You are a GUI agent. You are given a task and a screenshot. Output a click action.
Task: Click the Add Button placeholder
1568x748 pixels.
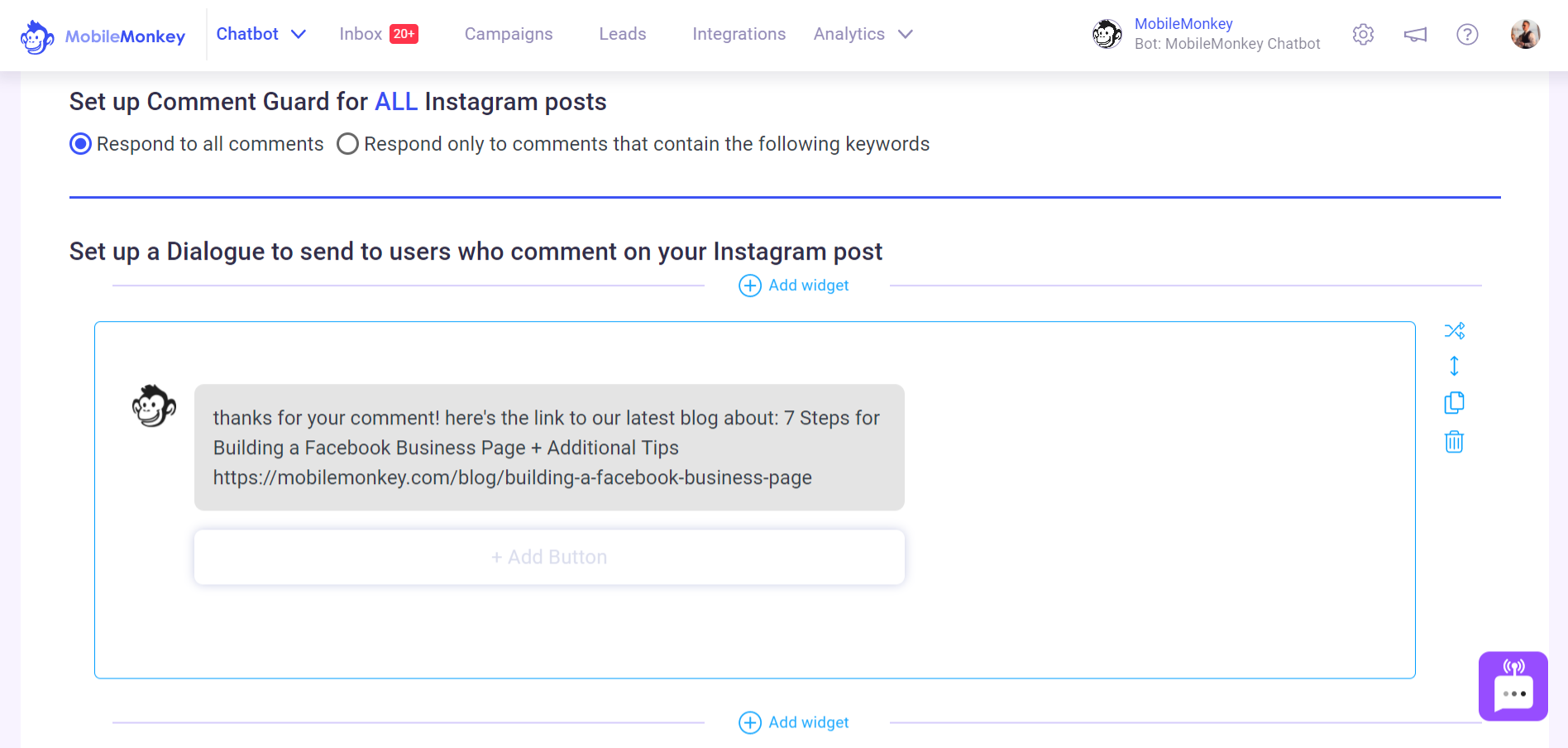549,557
